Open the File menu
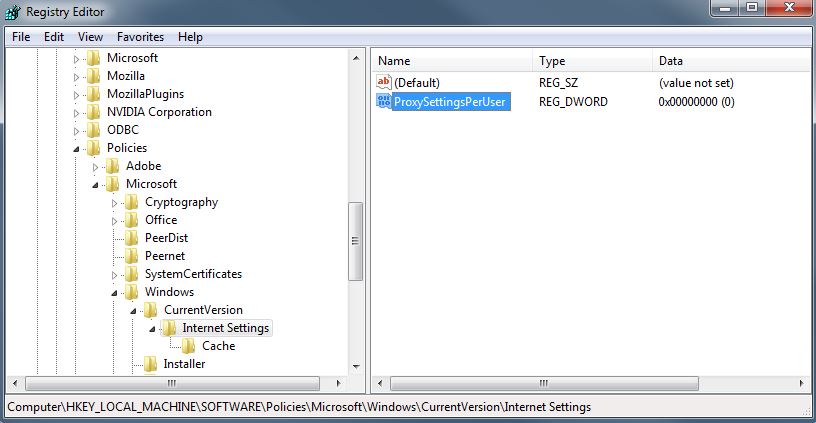The height and width of the screenshot is (423, 816). click(21, 37)
